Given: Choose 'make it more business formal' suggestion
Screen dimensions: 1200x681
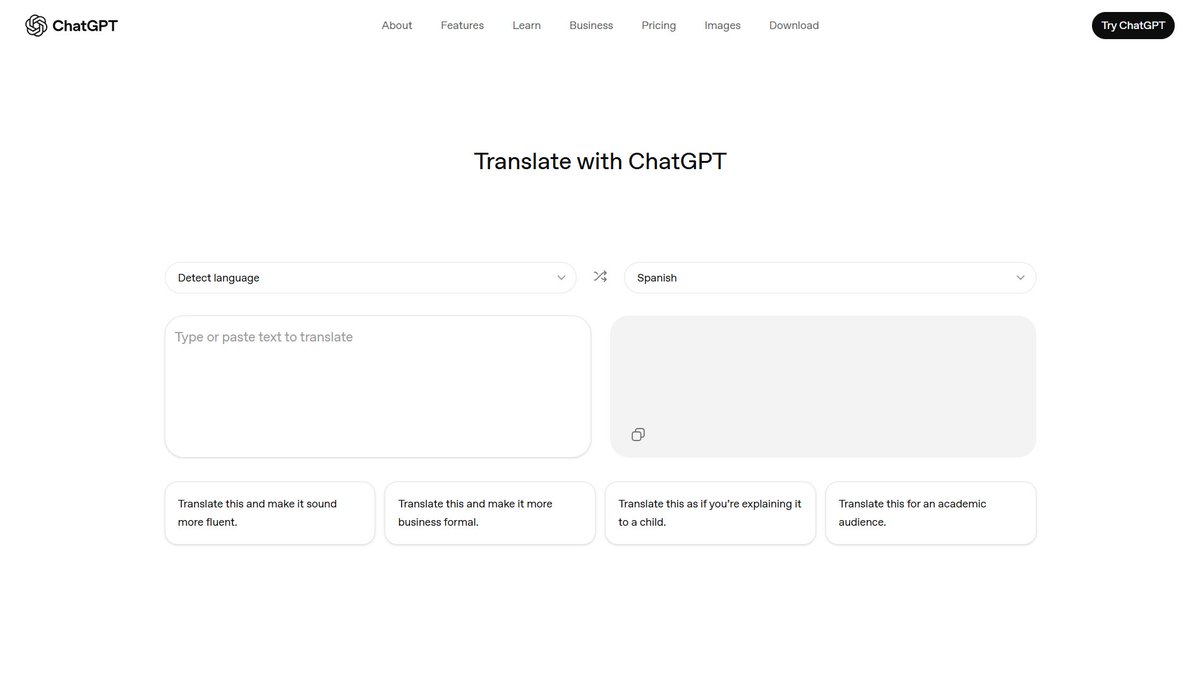Looking at the screenshot, I should point(490,513).
